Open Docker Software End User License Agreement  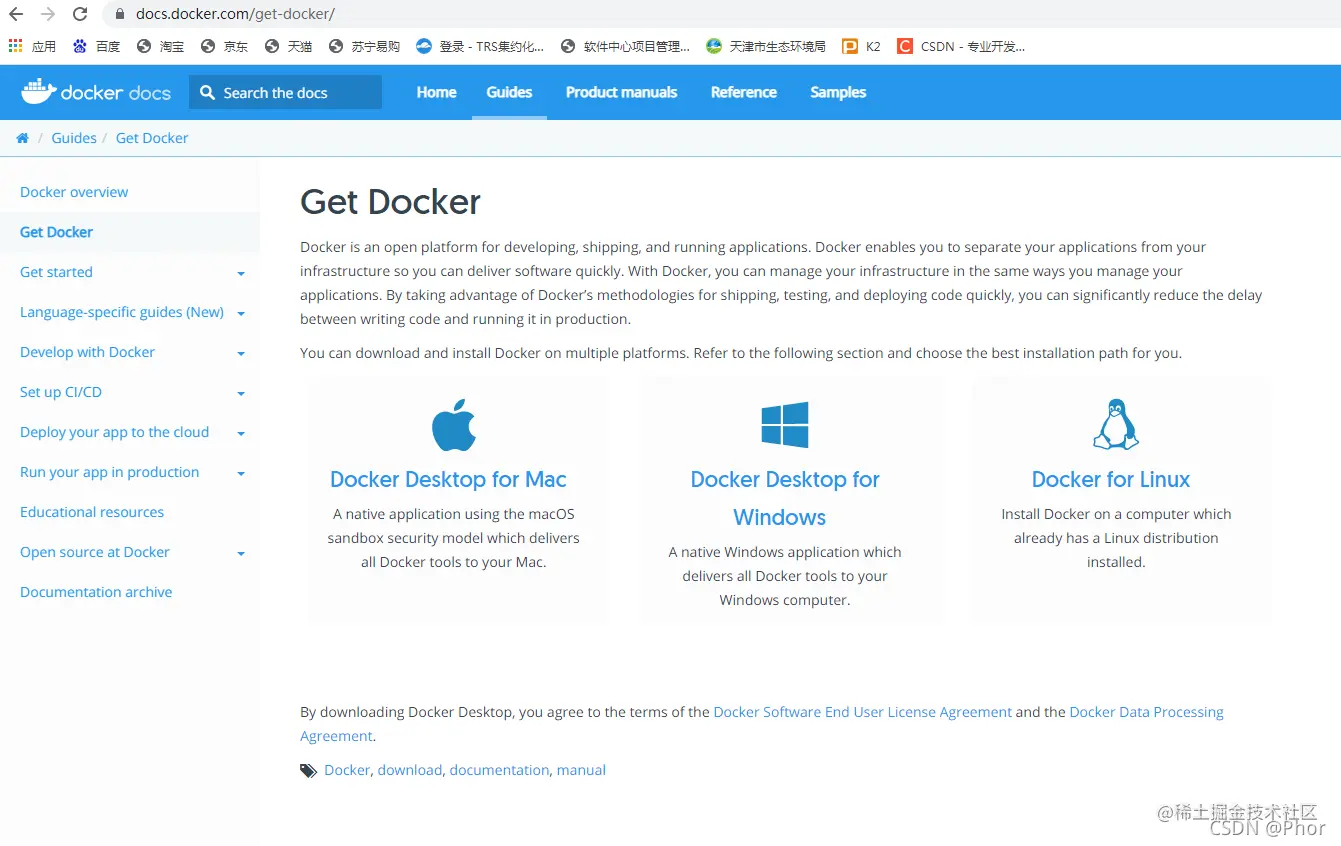click(x=862, y=712)
